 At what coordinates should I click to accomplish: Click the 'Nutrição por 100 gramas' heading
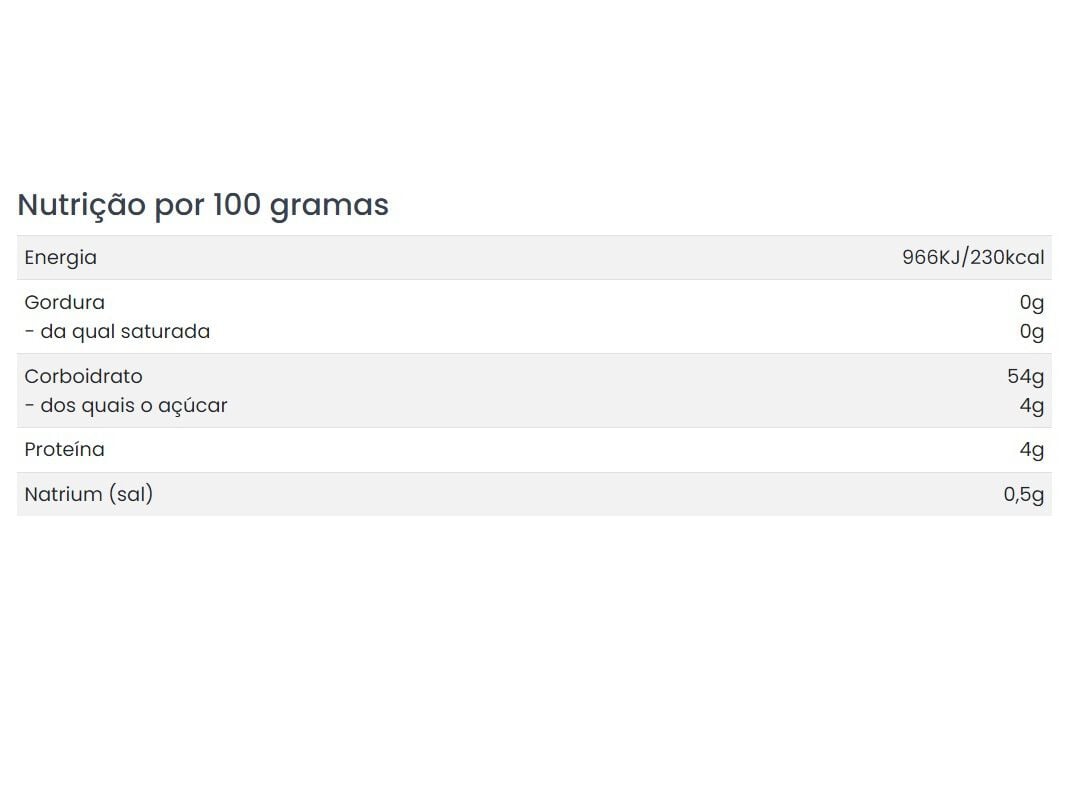(203, 205)
